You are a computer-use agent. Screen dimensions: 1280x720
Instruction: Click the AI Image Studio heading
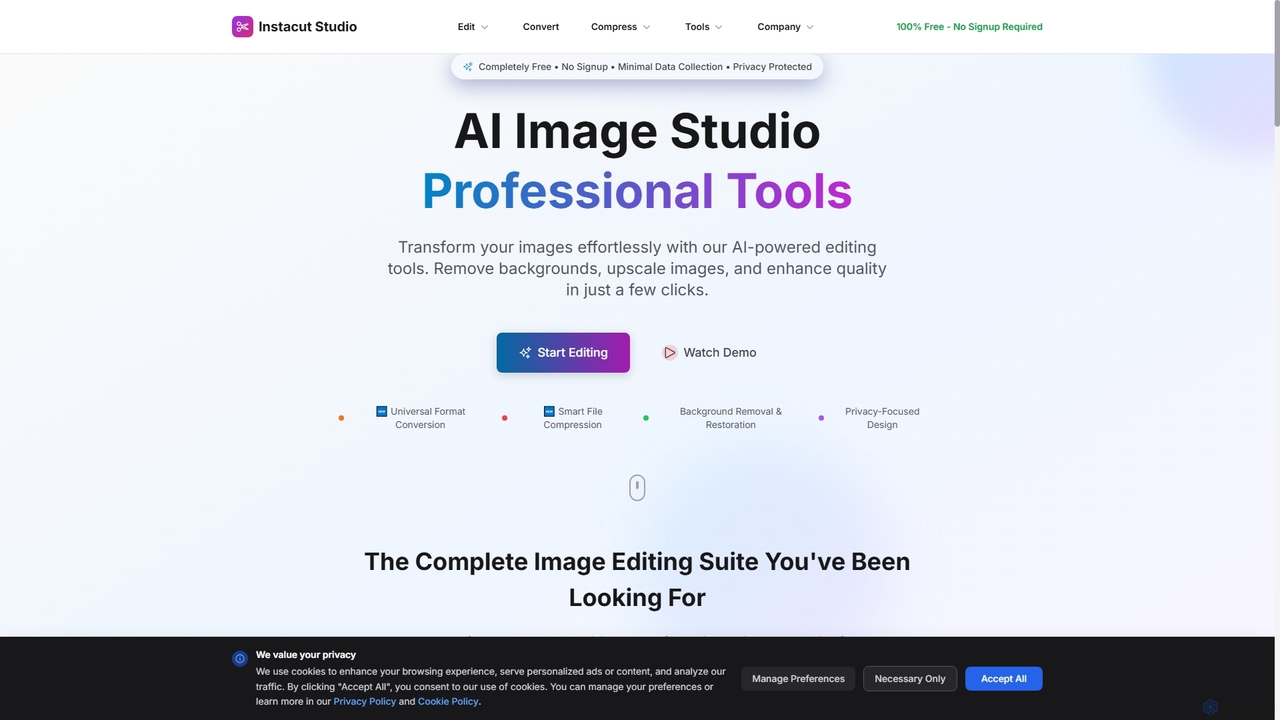(637, 131)
